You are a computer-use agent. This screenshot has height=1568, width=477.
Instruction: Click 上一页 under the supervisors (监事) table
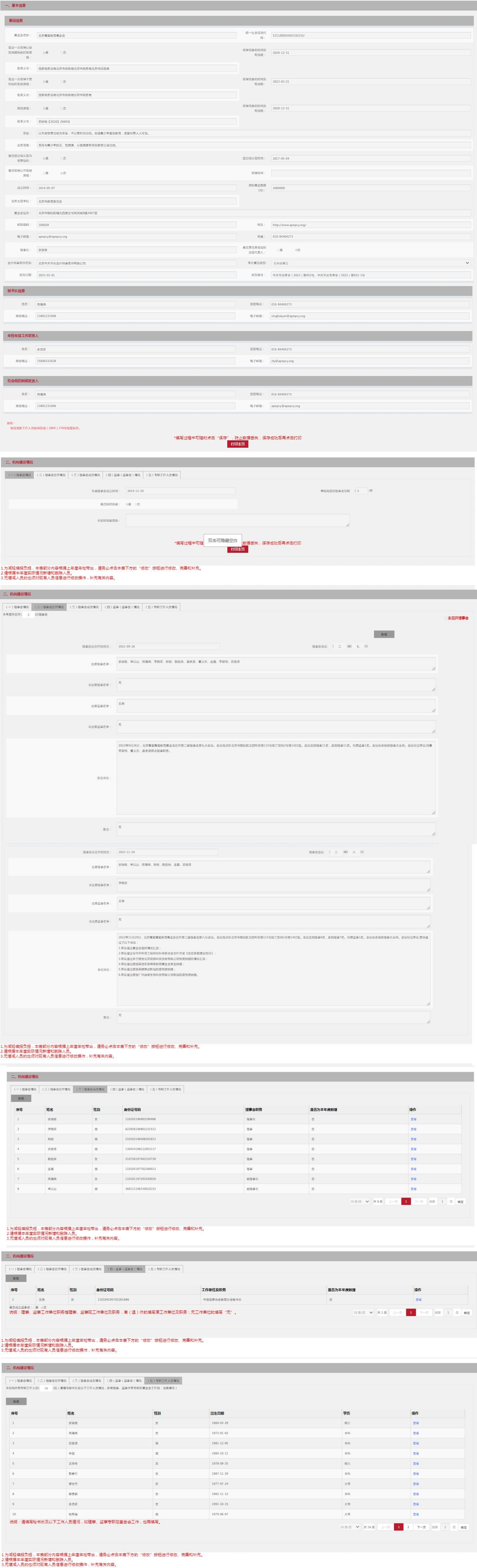coord(397,1312)
